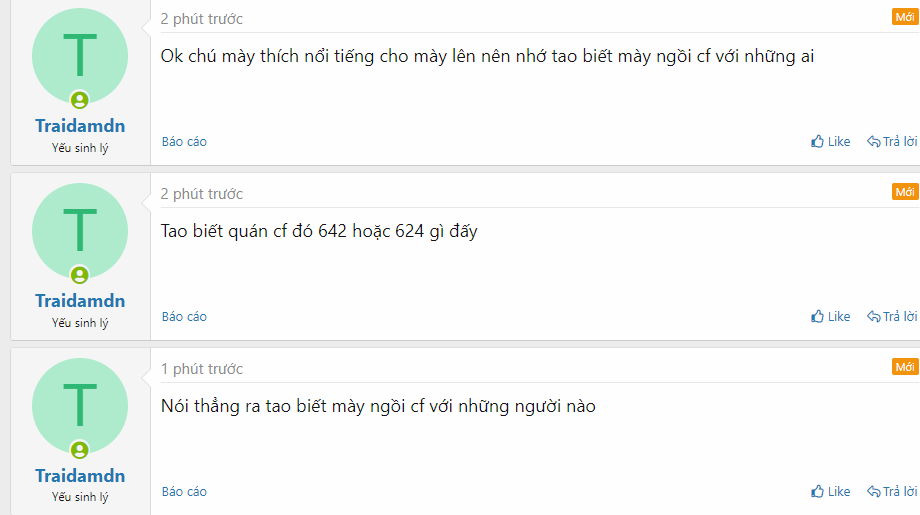This screenshot has height=515, width=920.
Task: Click the Mới badge on the first post
Action: pyautogui.click(x=905, y=17)
